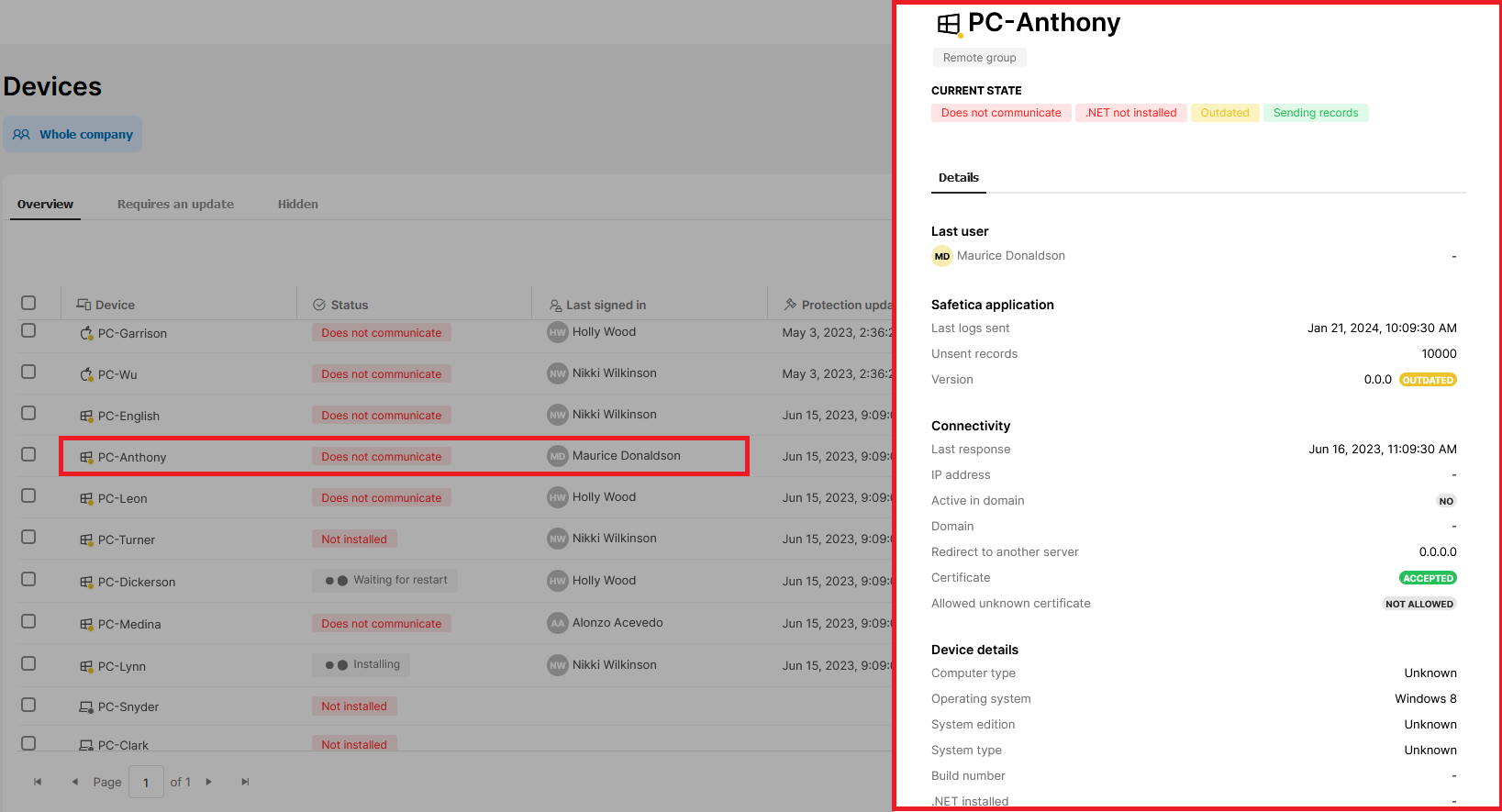1502x812 pixels.
Task: Click the page number input field
Action: pos(146,782)
